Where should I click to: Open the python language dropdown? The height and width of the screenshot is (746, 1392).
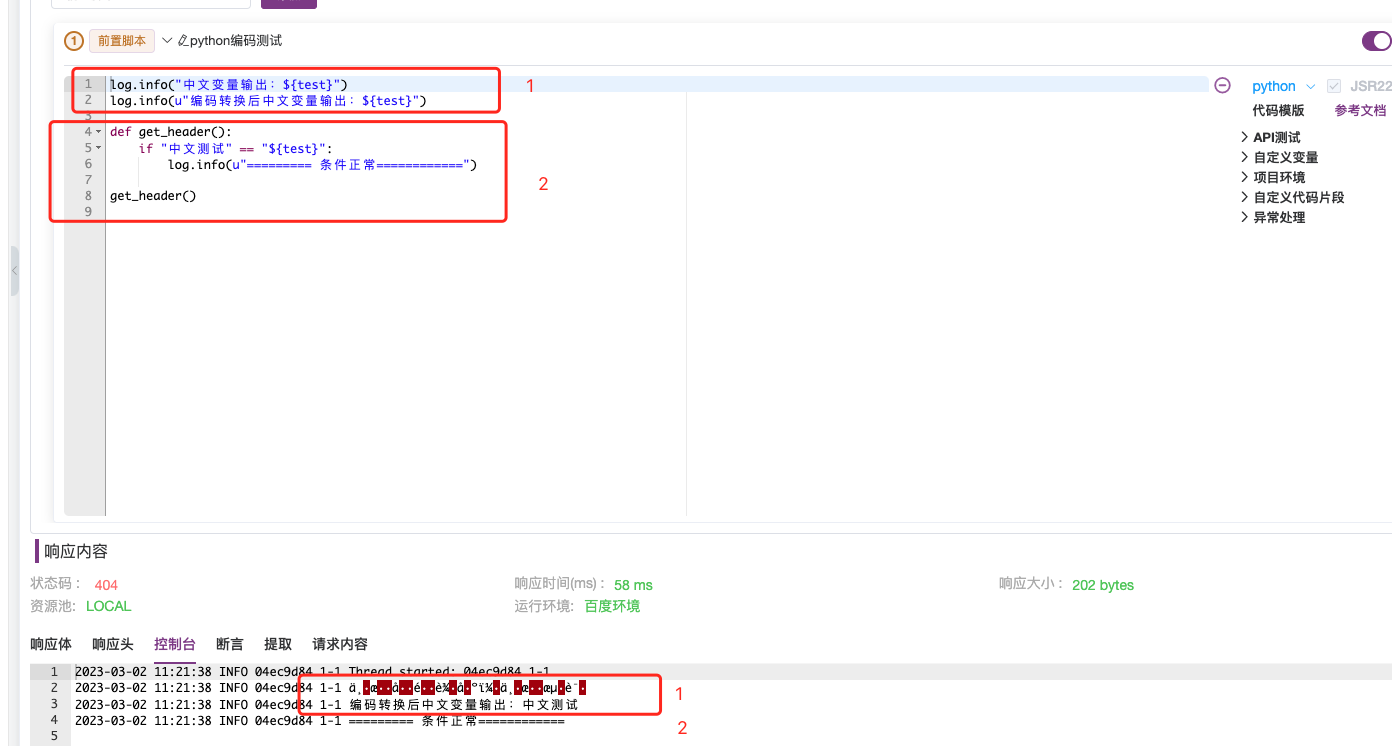[x=1311, y=86]
